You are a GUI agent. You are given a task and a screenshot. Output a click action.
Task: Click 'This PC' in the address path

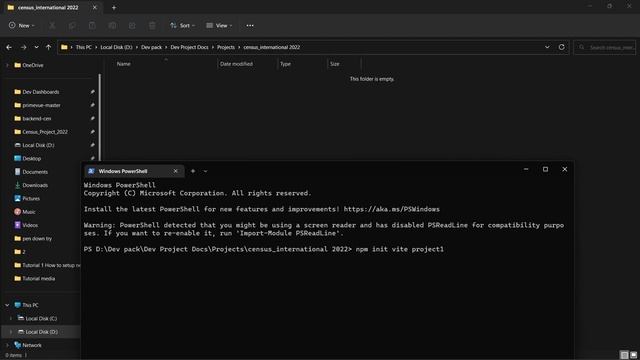[x=84, y=47]
